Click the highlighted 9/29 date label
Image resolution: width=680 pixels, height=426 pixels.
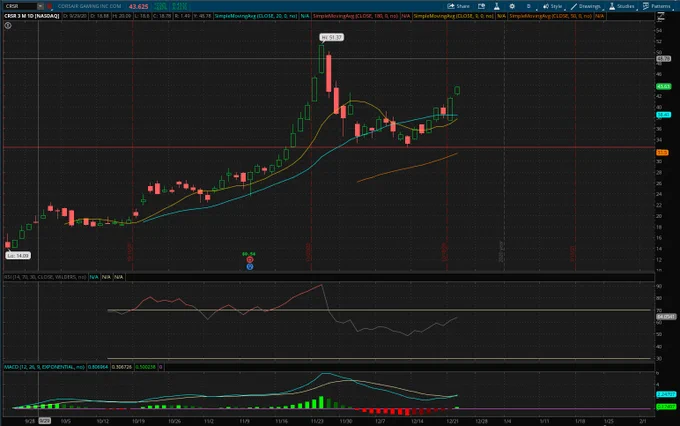tap(44, 421)
